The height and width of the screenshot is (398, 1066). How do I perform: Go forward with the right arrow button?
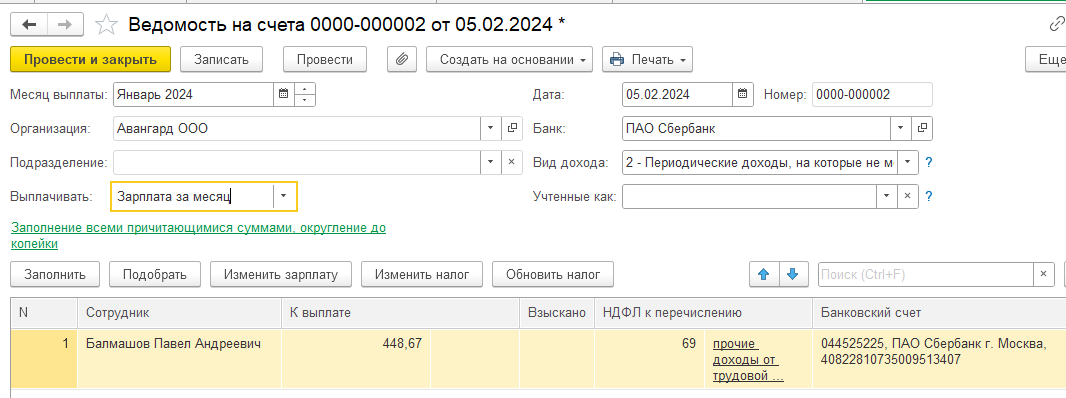65,25
